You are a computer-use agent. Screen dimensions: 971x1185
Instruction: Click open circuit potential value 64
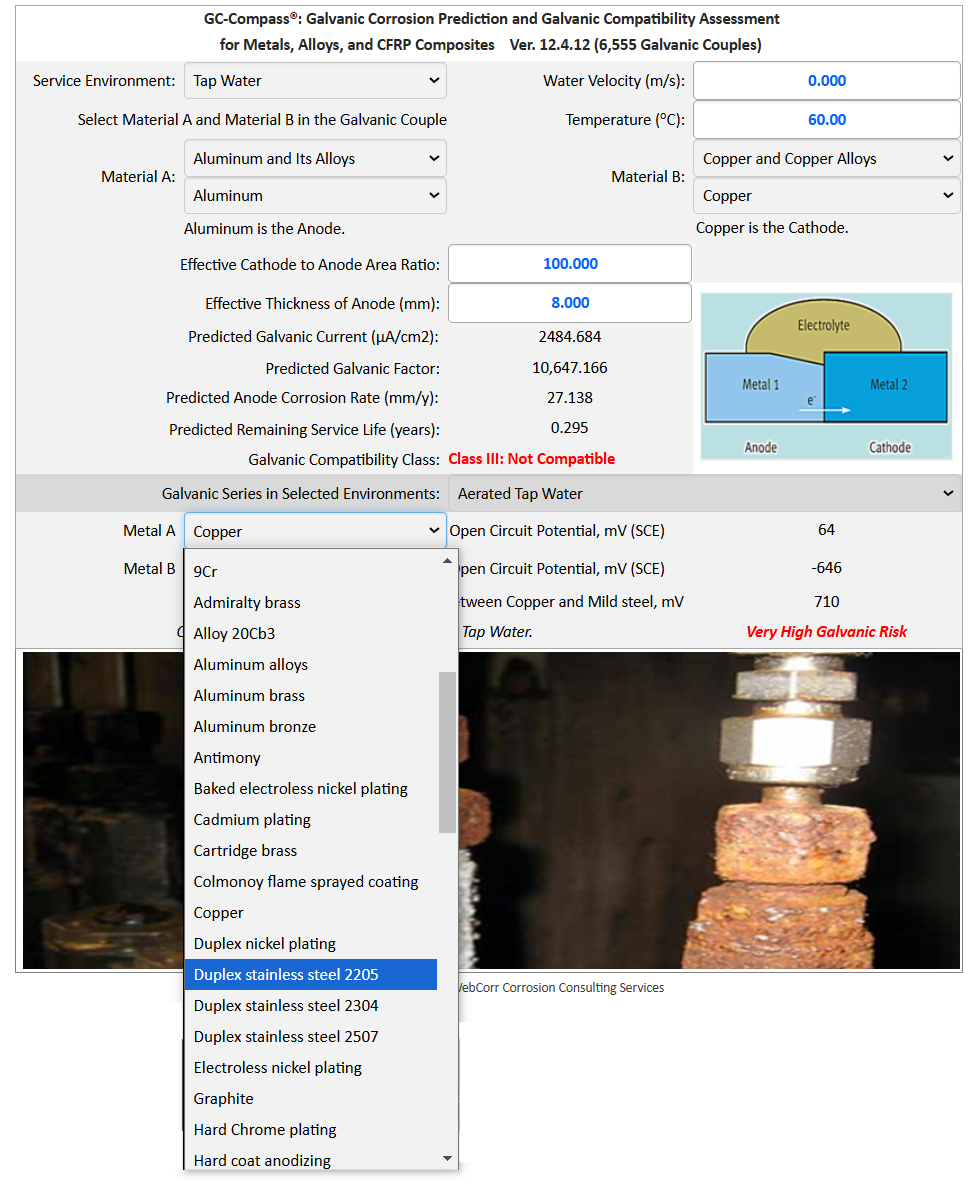click(826, 530)
